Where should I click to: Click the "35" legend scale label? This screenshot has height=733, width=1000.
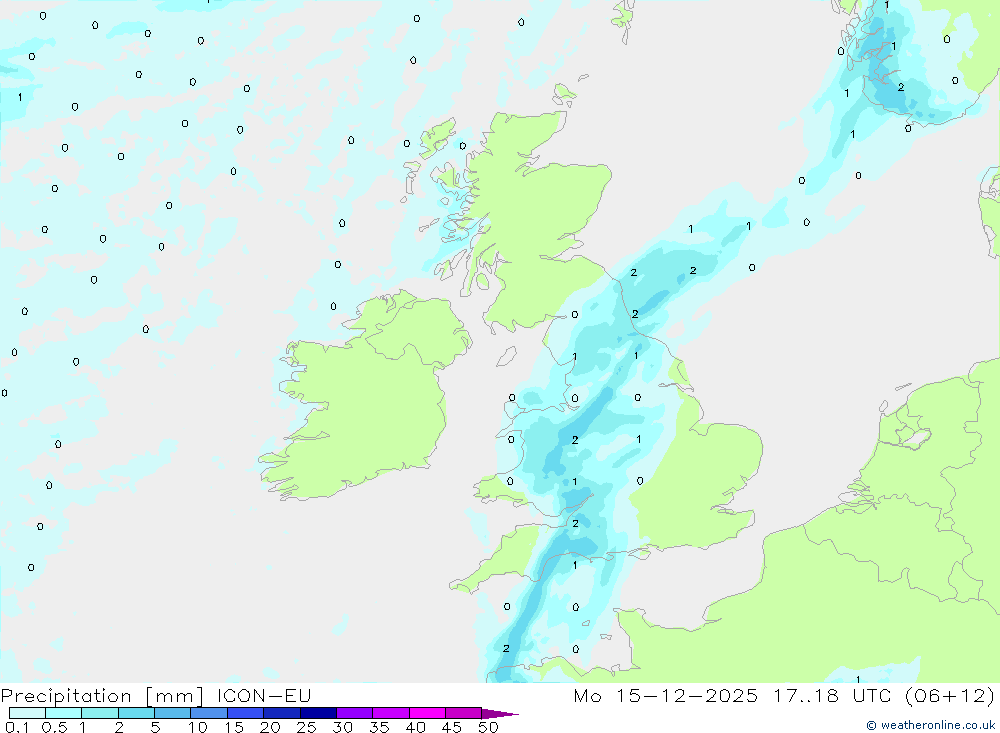pyautogui.click(x=379, y=727)
